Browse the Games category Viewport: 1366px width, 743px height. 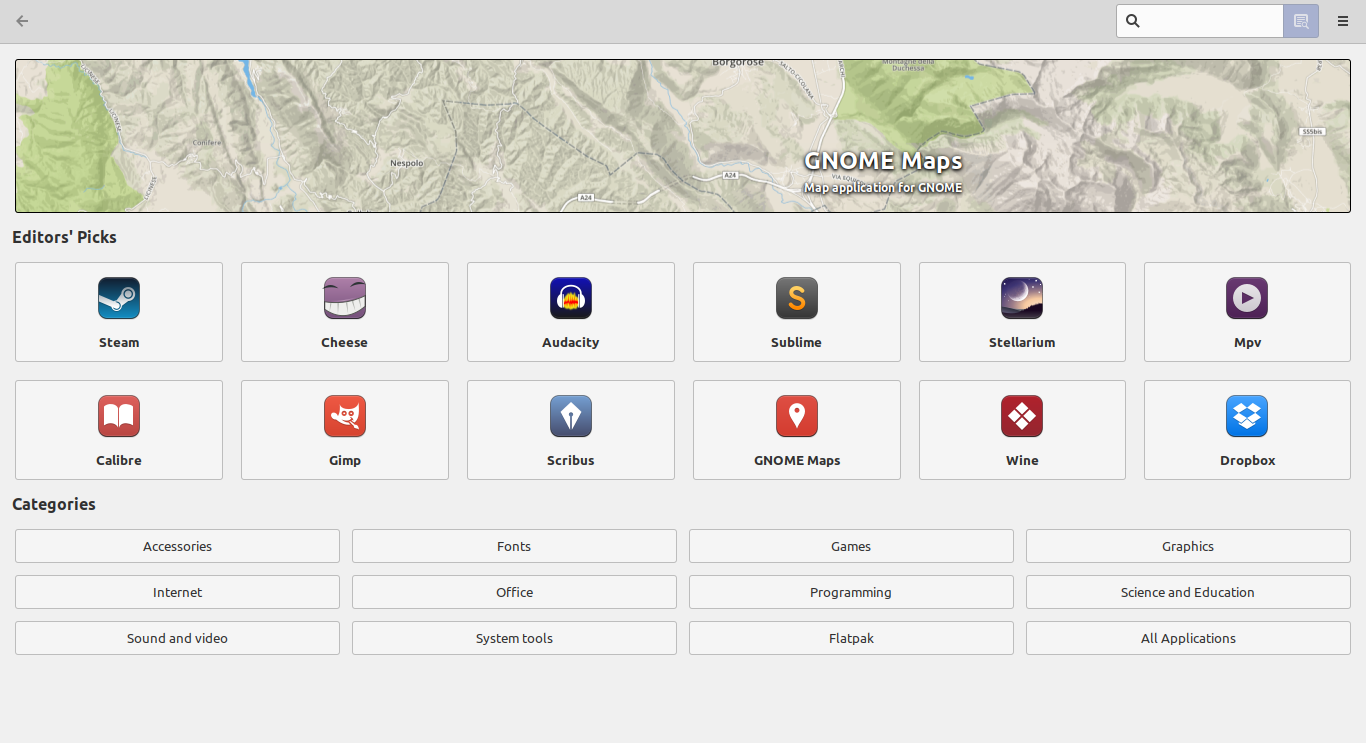pyautogui.click(x=851, y=546)
